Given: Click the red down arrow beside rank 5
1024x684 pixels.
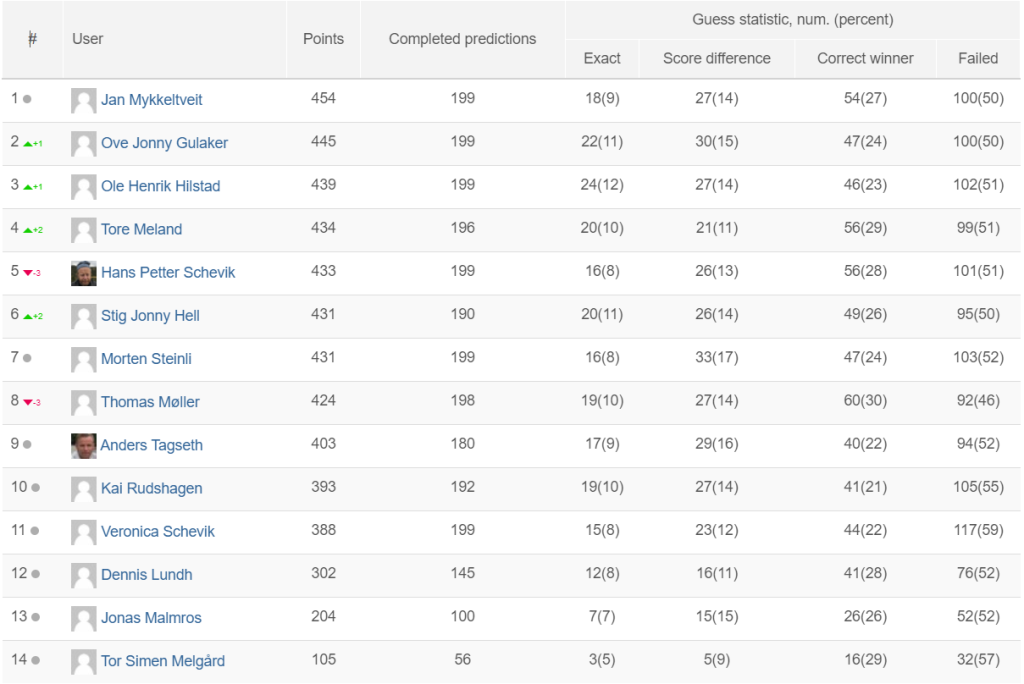Looking at the screenshot, I should 28,273.
